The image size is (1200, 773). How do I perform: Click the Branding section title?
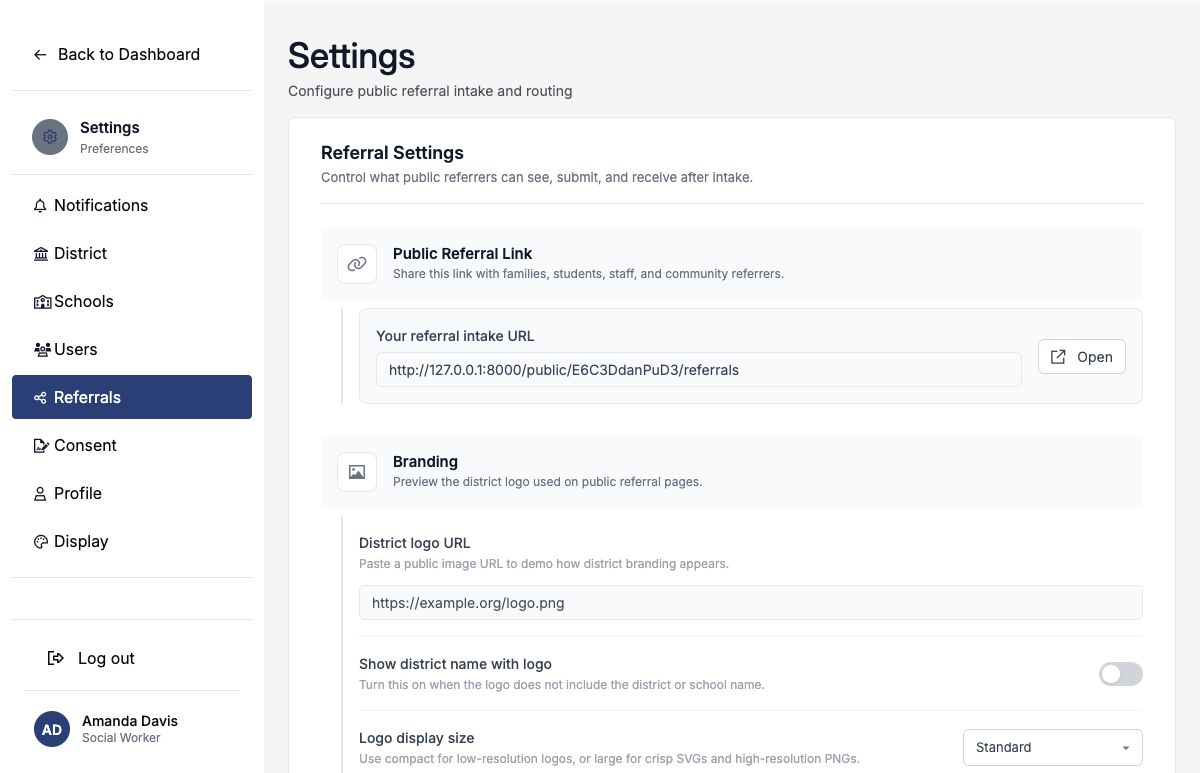(425, 462)
